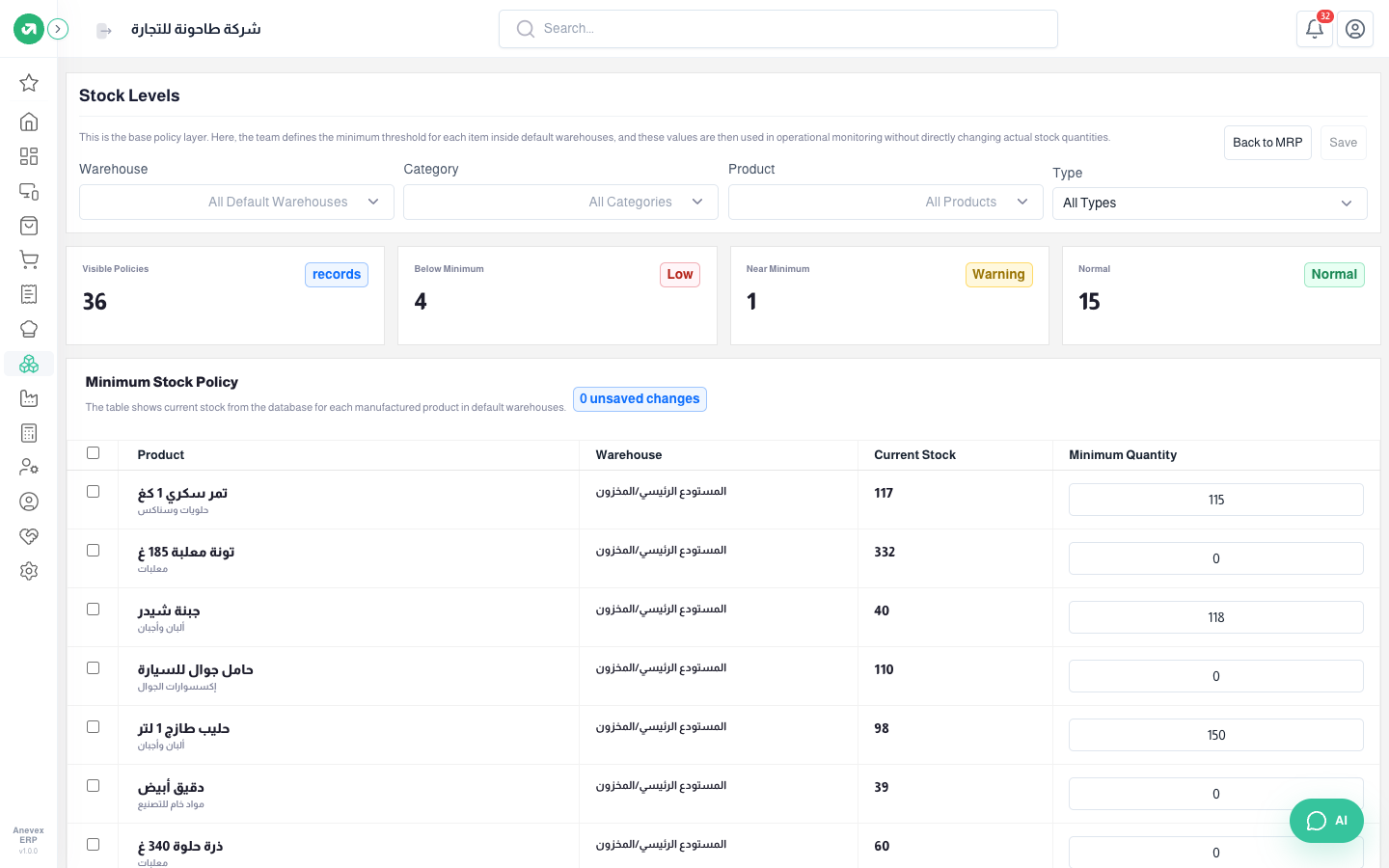
Task: Focus the top Search field
Action: point(778,29)
